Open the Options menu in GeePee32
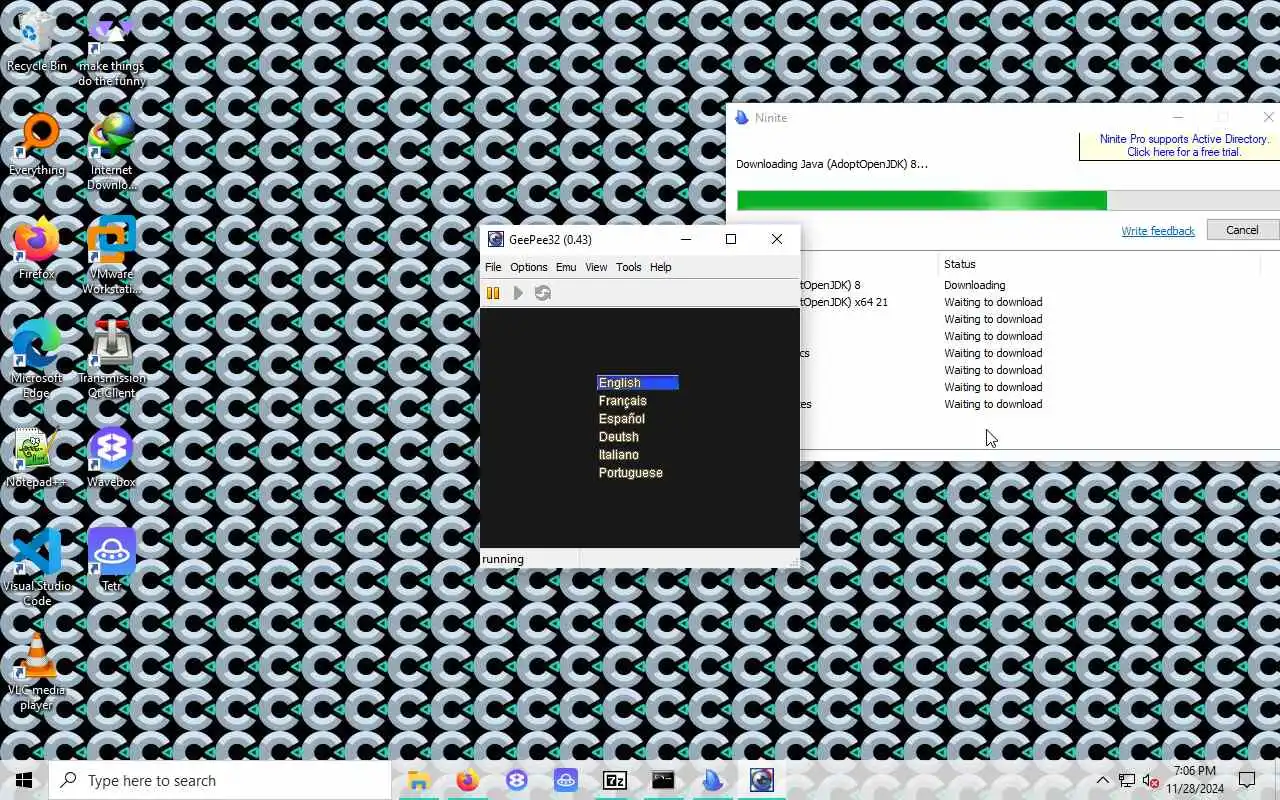 [529, 267]
